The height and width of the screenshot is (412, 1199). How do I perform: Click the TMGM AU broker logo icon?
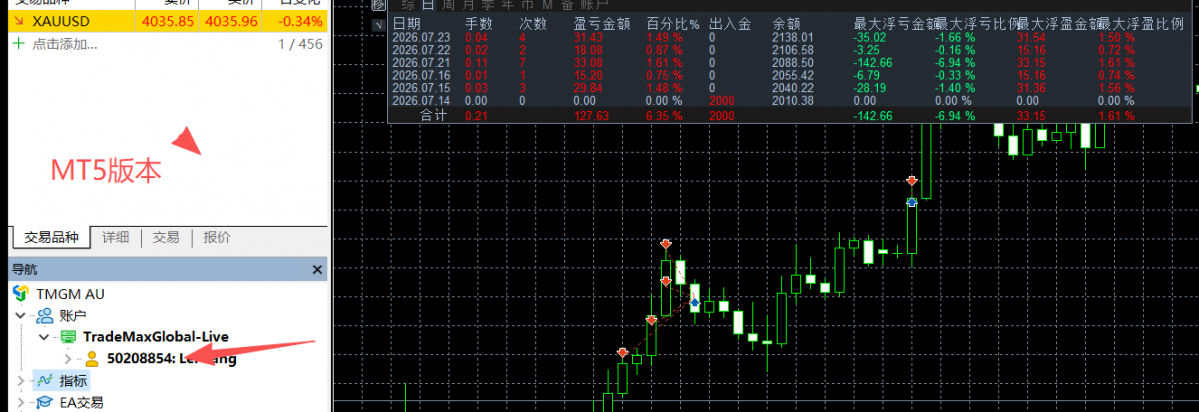point(21,294)
